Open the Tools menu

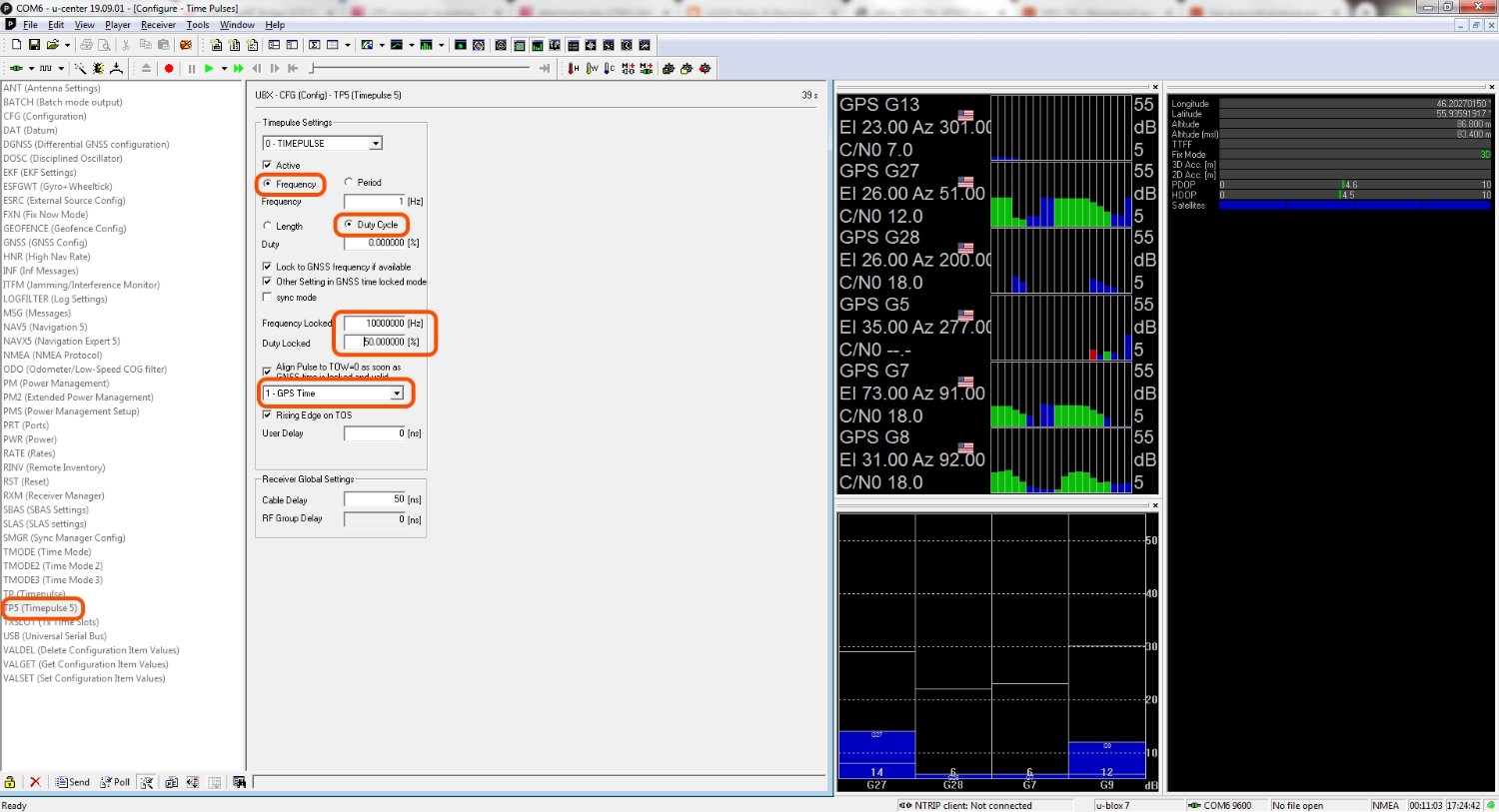tap(198, 25)
